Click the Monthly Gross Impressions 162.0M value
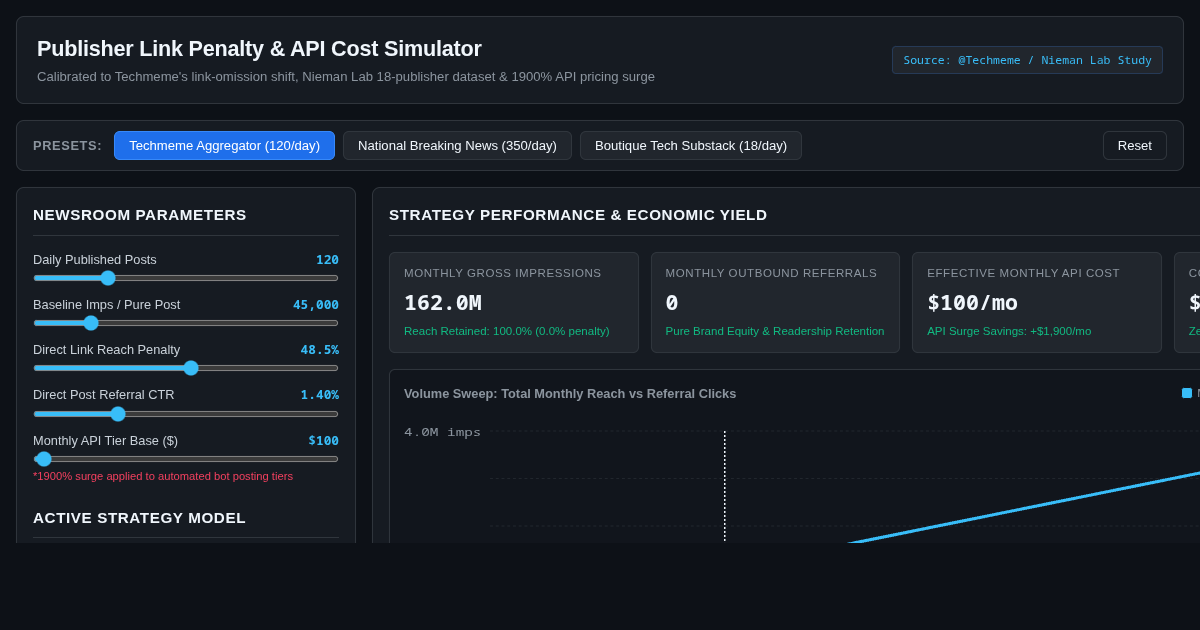Viewport: 1200px width, 630px height. pos(443,303)
